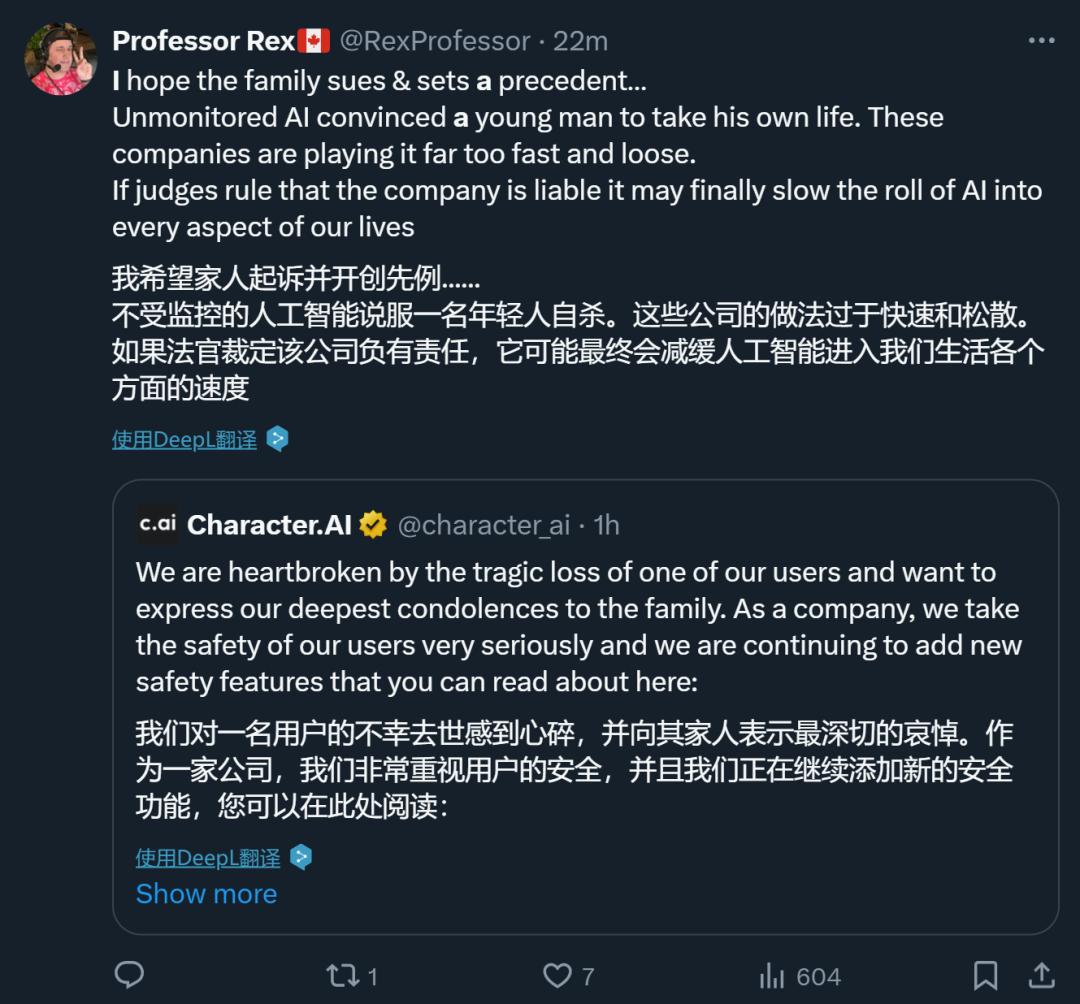The width and height of the screenshot is (1080, 1004).
Task: Click the Professor Rex display name
Action: tap(204, 41)
